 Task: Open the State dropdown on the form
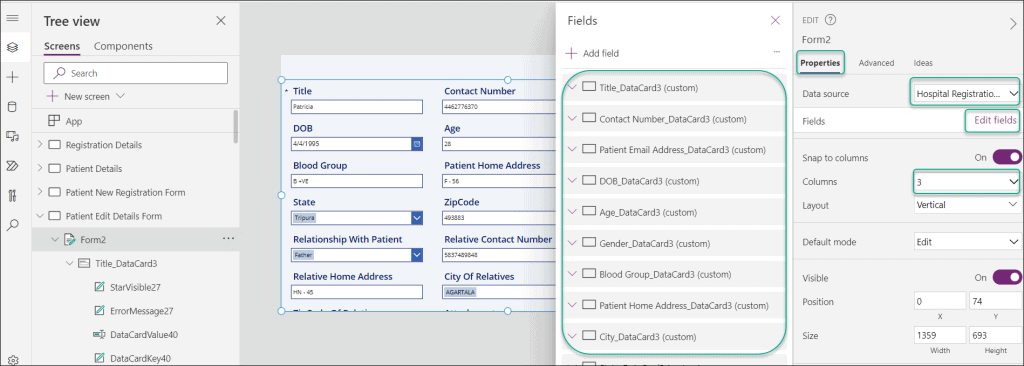417,218
